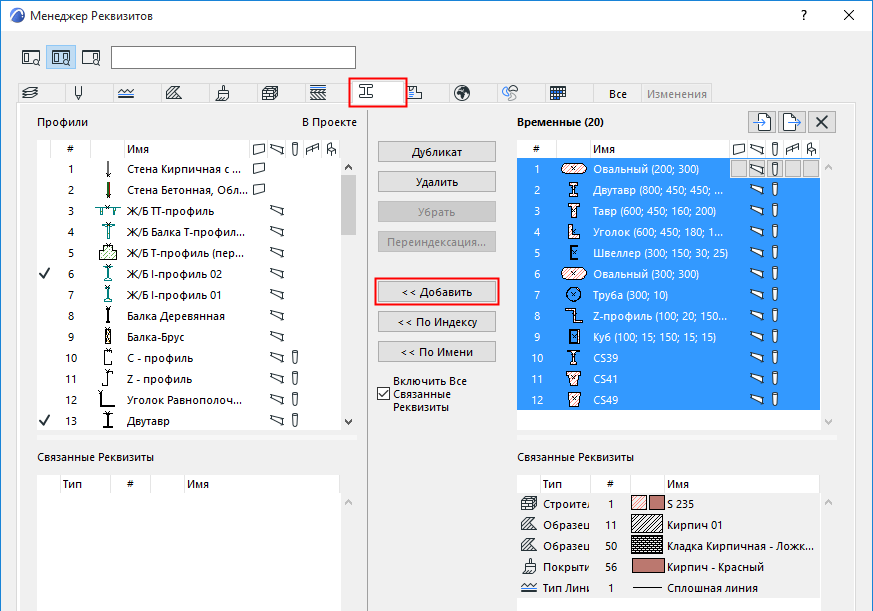Switch to the Все tab
The height and width of the screenshot is (611, 873).
coord(617,94)
